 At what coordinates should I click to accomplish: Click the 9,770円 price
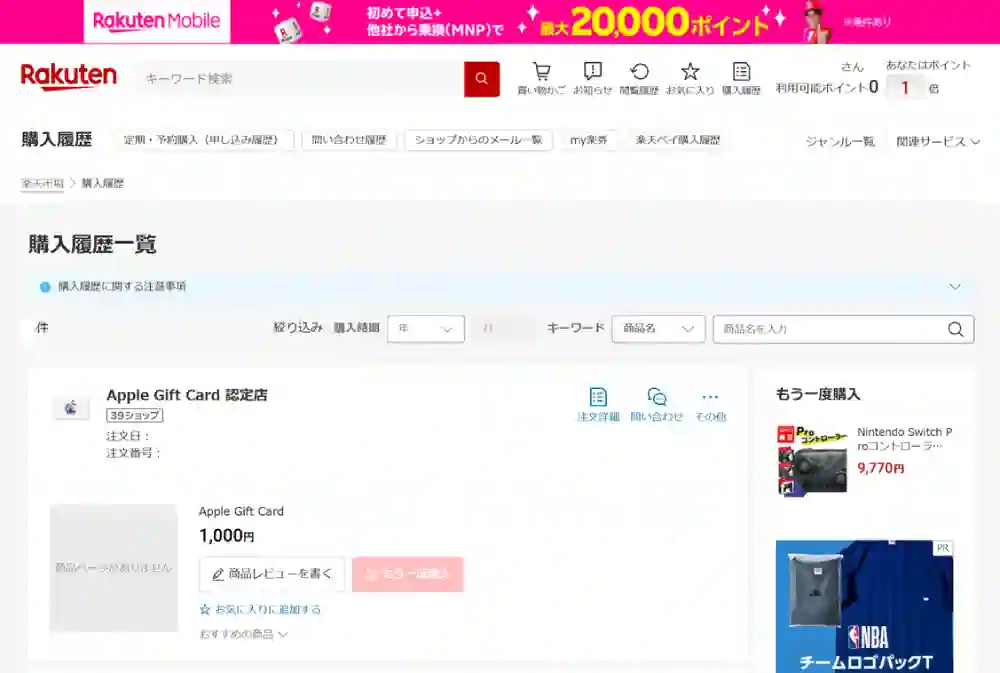pos(881,468)
